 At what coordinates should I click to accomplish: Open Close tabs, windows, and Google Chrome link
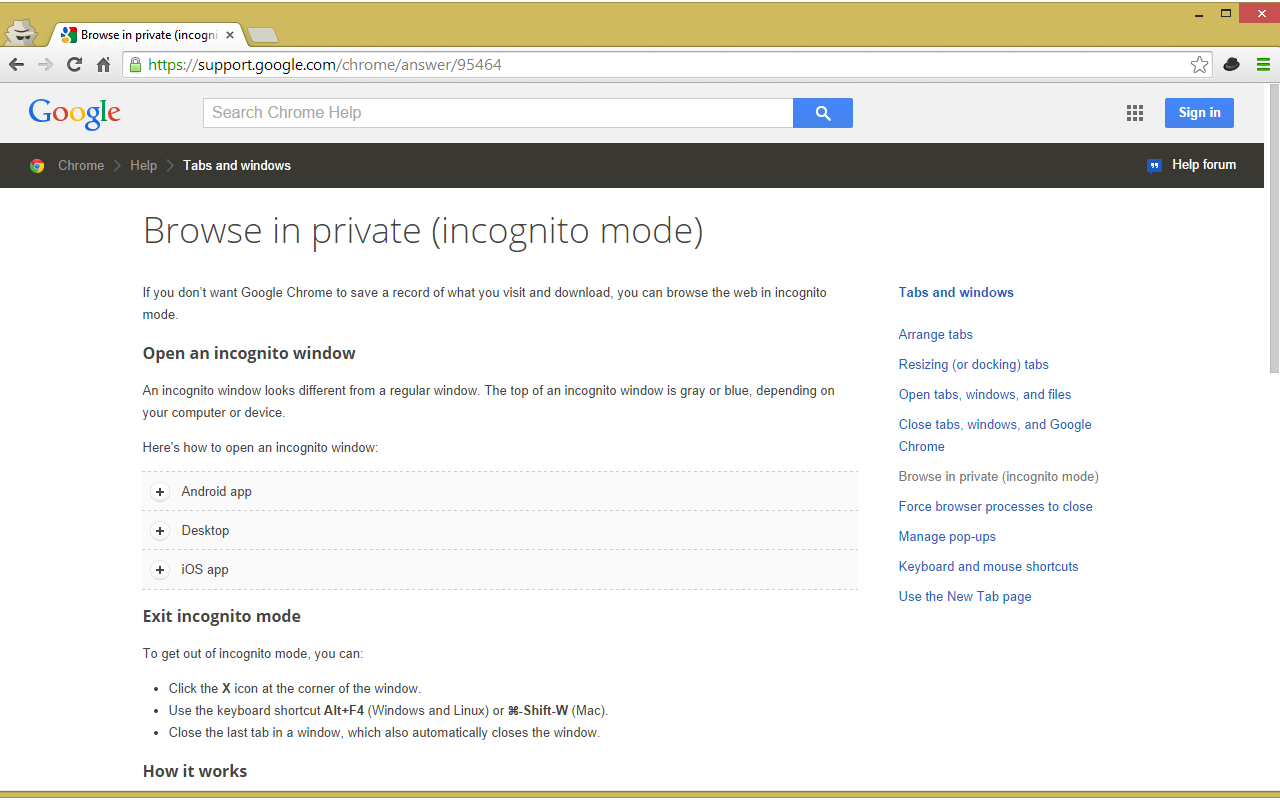[995, 435]
